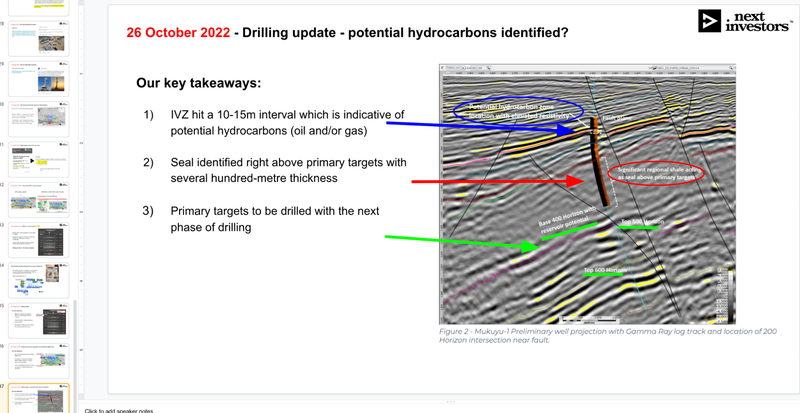Click the "Top 500 Horizon" label in the figure

642,222
